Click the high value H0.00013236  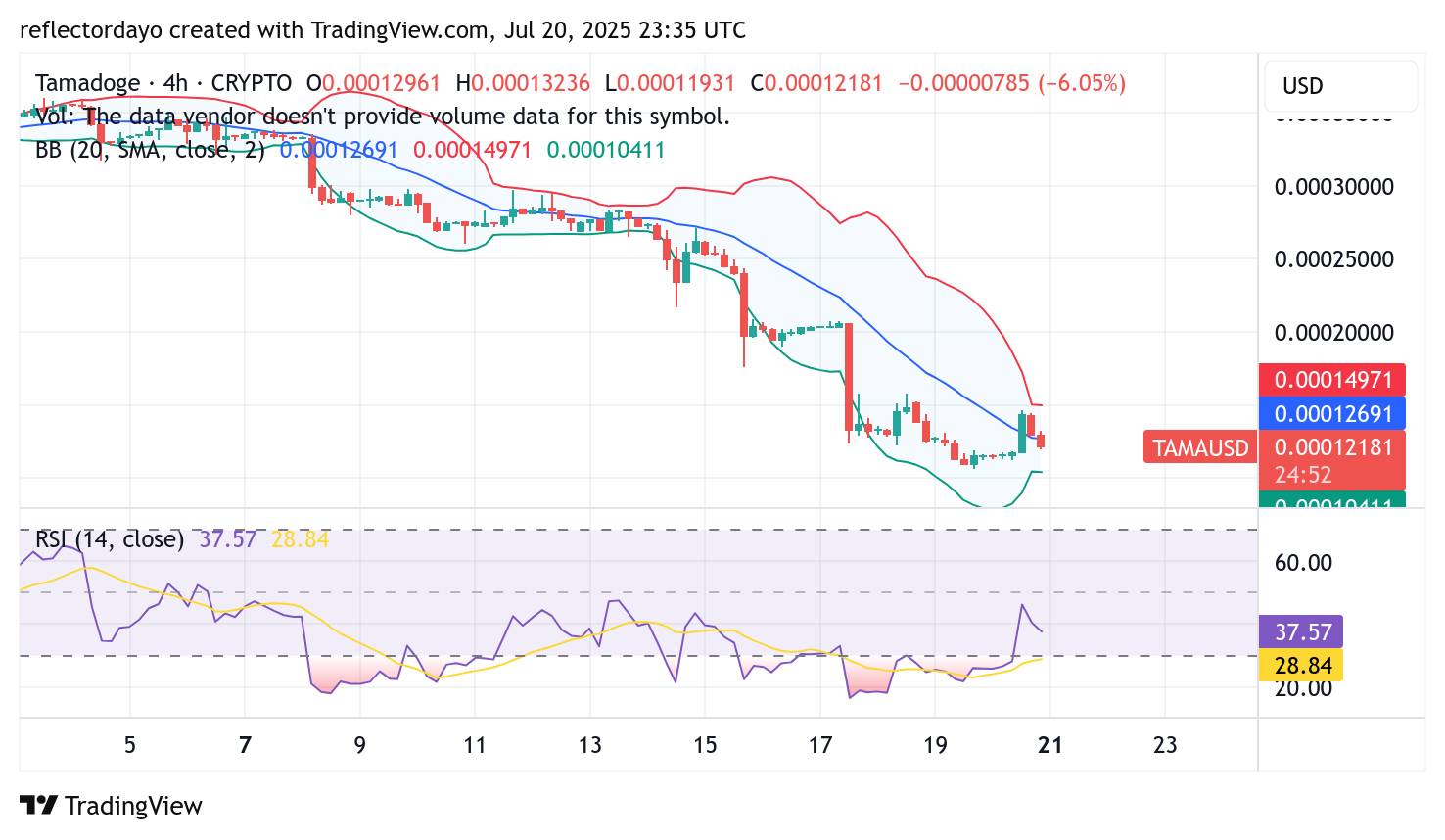(523, 83)
